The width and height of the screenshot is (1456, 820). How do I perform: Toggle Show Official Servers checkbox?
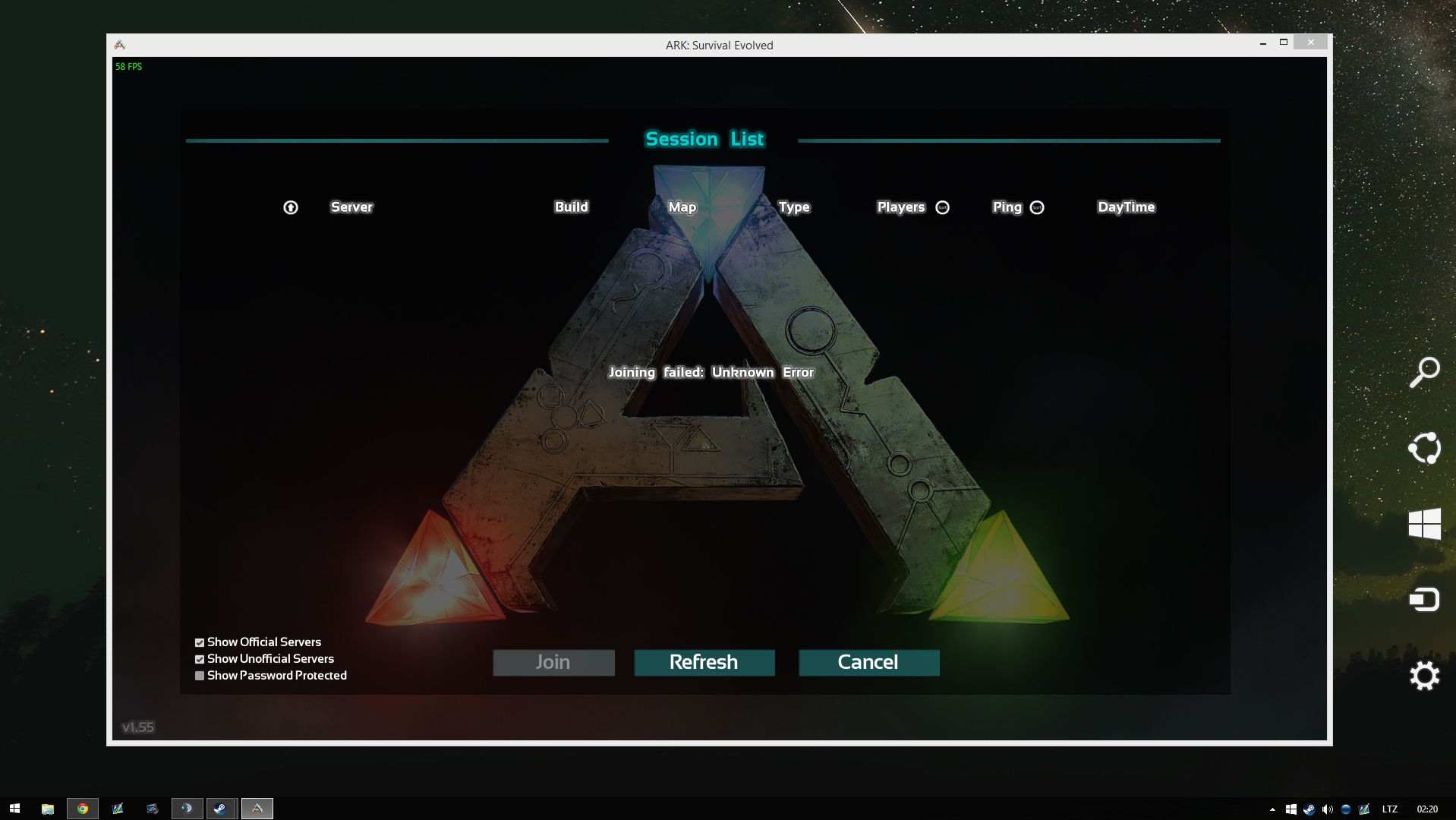pos(200,642)
